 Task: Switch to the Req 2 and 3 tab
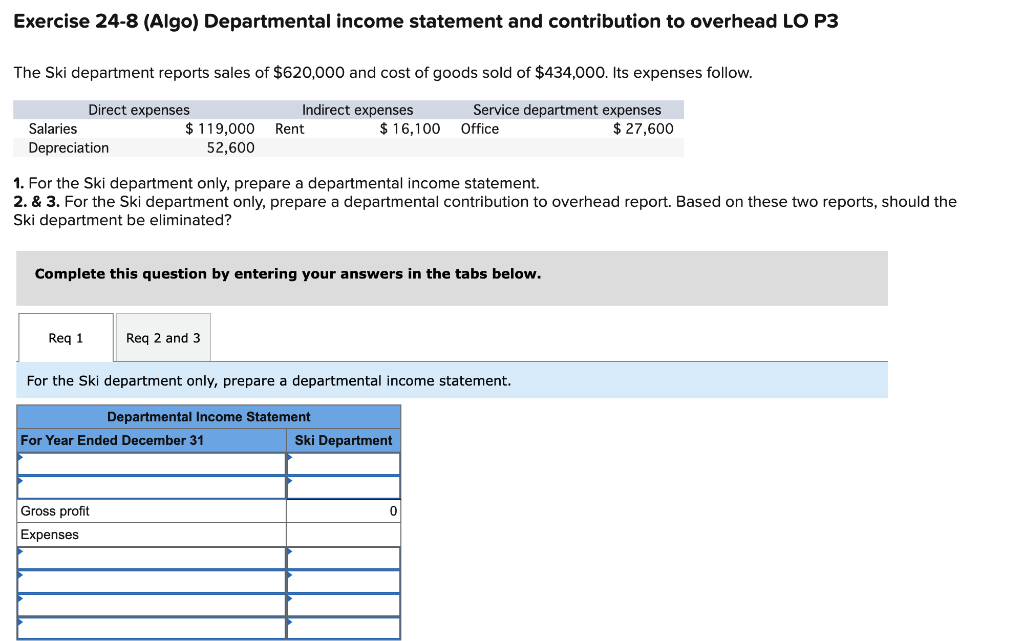163,337
